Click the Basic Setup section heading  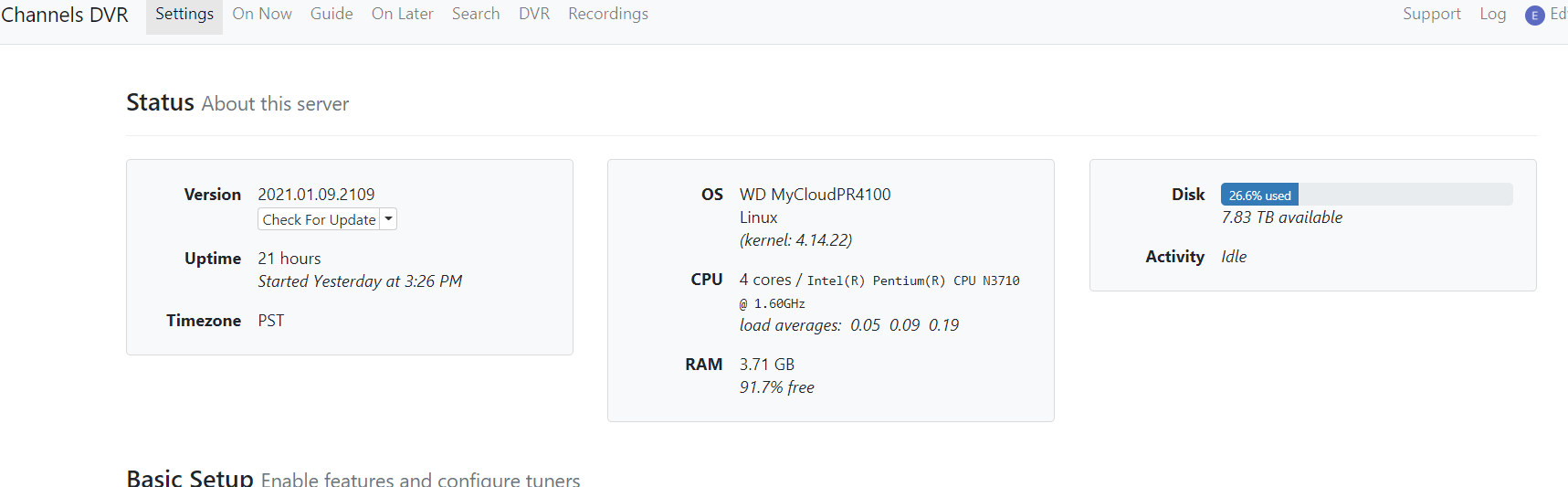(x=190, y=478)
